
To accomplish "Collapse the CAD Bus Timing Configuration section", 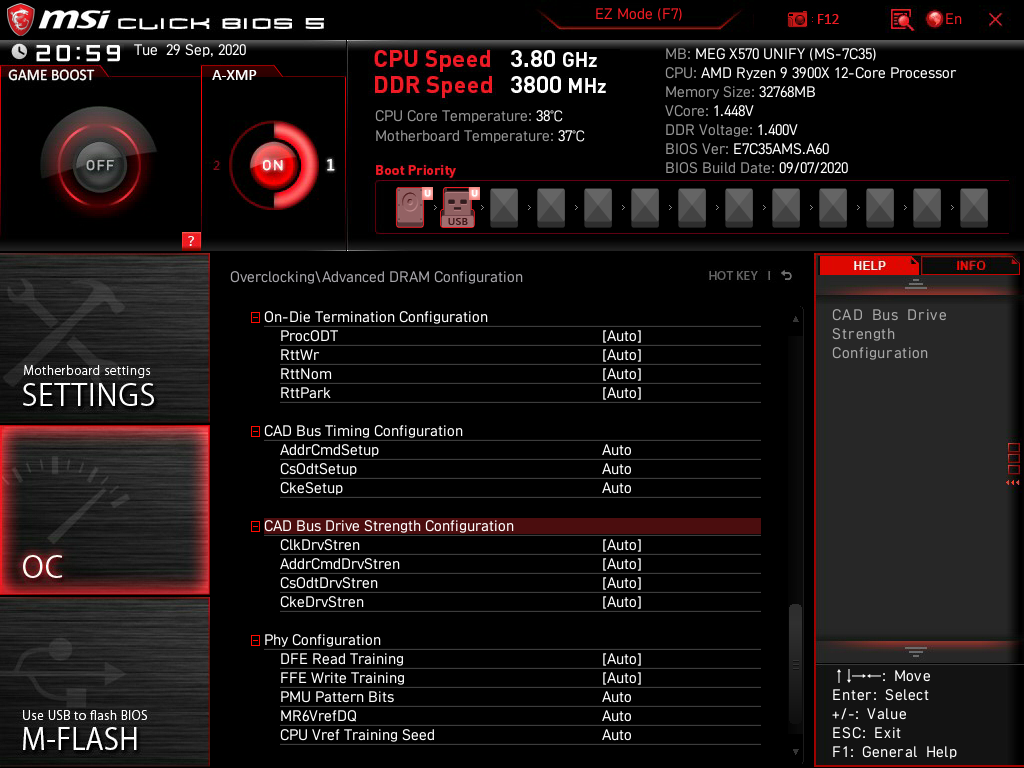I will click(255, 431).
